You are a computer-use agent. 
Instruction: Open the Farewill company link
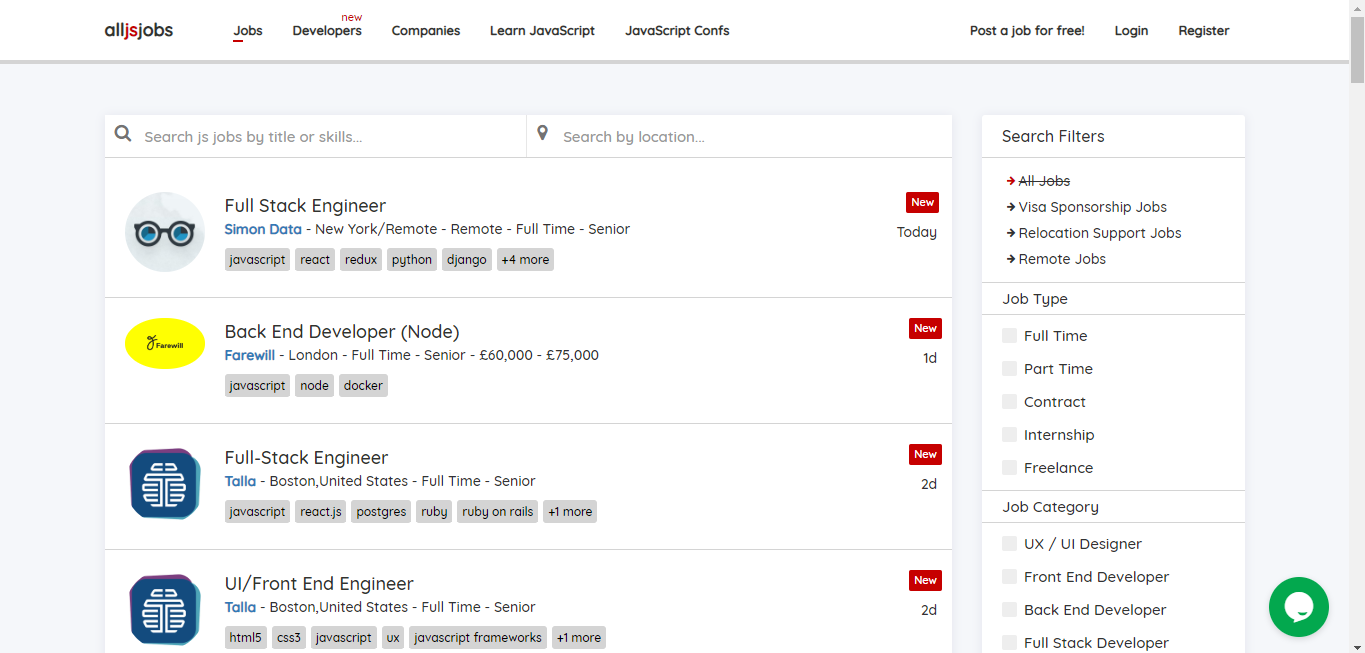click(249, 355)
